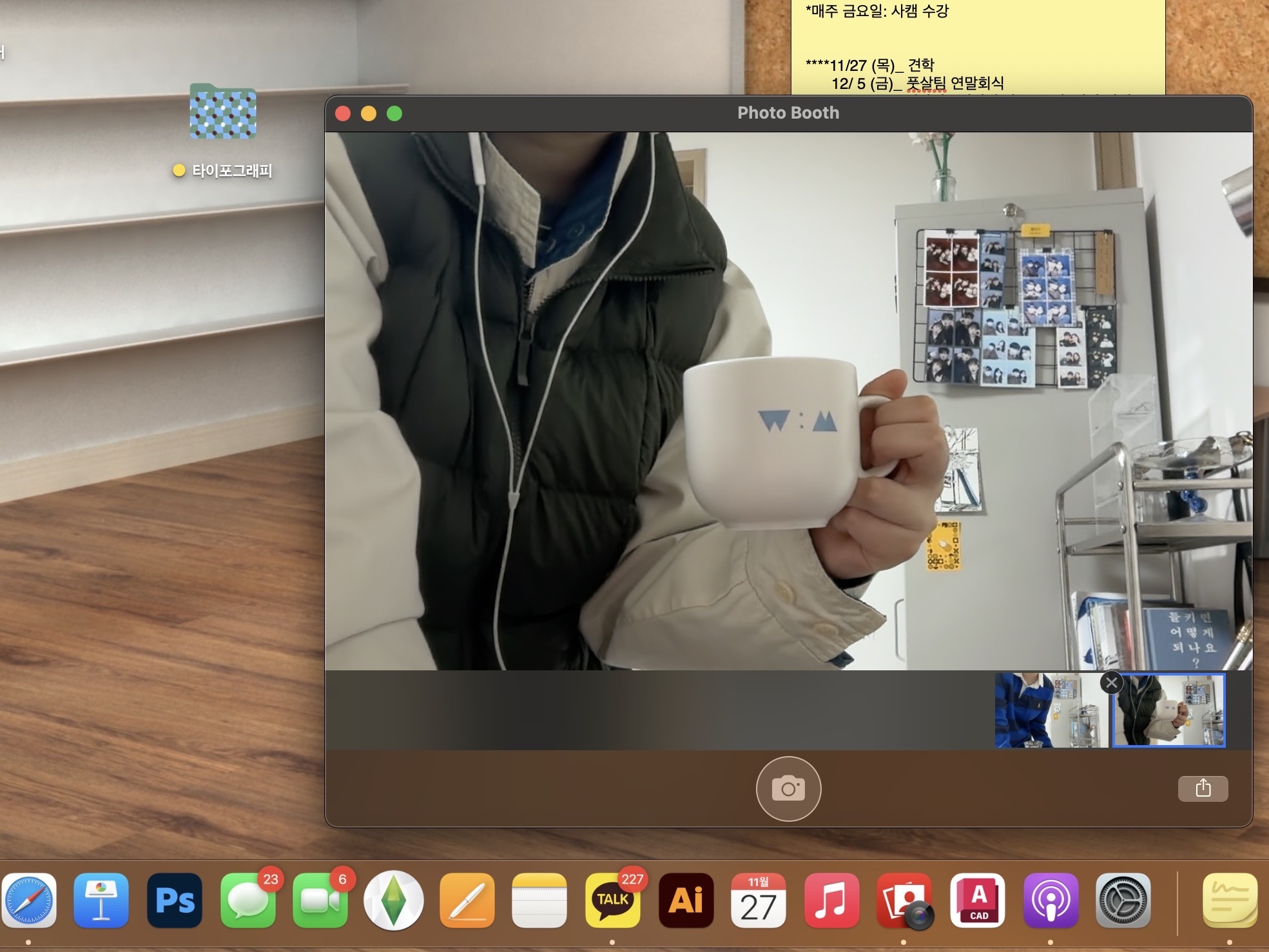Screen dimensions: 1269x952
Task: Delete the selected thumbnail via its X badge
Action: [1112, 683]
